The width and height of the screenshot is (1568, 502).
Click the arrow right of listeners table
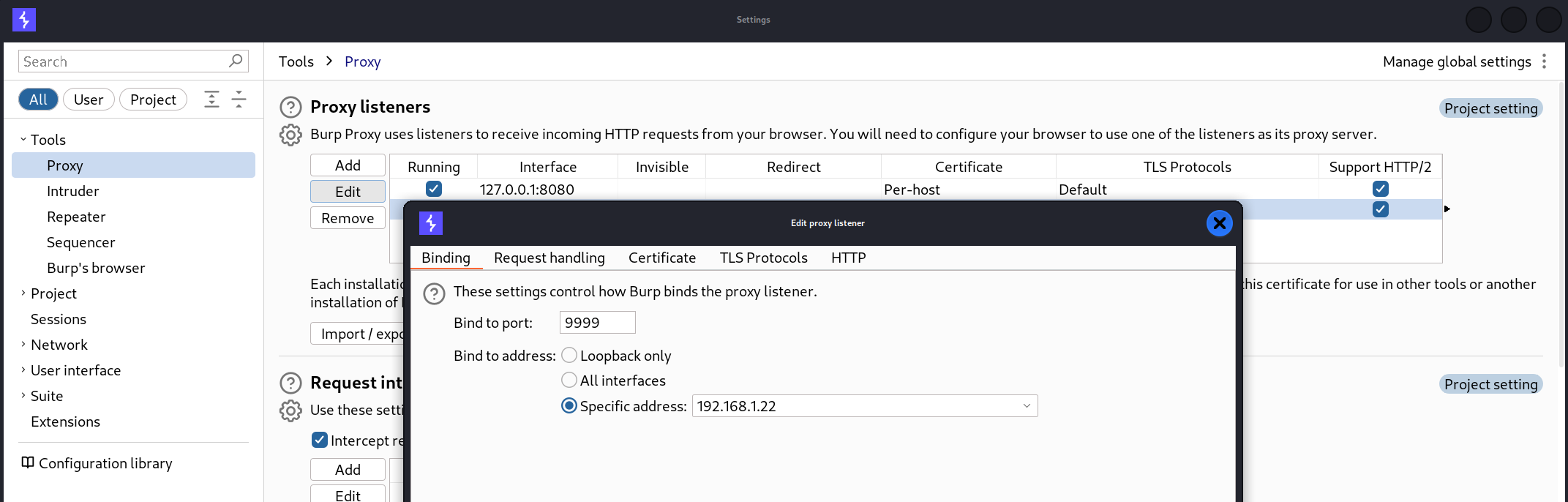pyautogui.click(x=1447, y=209)
